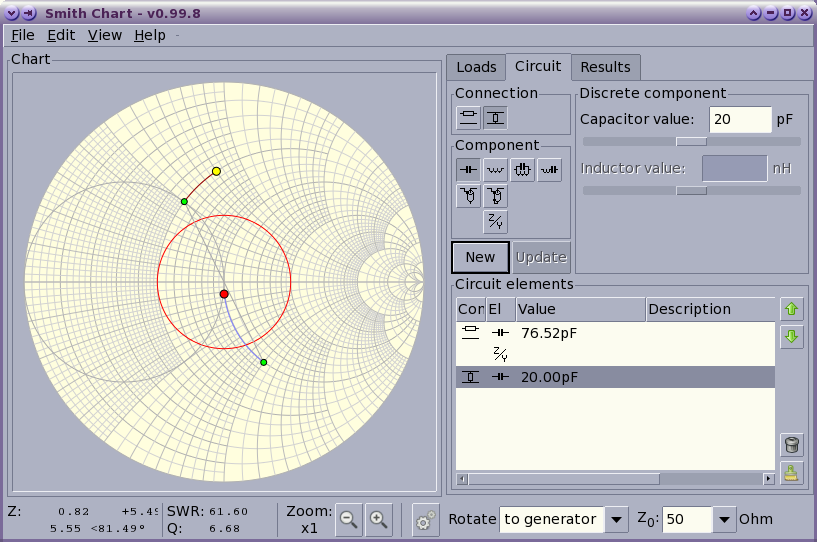Focus the Capacitor value input field

coord(740,119)
